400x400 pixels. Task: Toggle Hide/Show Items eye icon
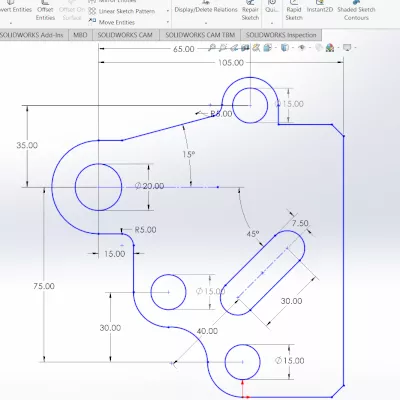(x=302, y=48)
